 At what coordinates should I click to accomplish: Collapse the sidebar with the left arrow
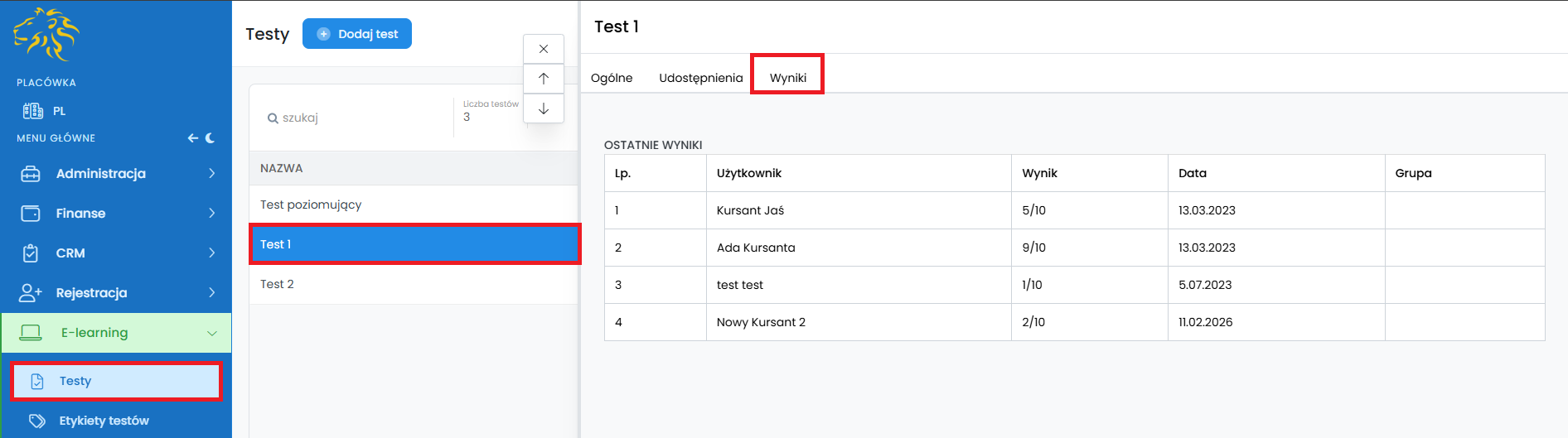point(192,138)
